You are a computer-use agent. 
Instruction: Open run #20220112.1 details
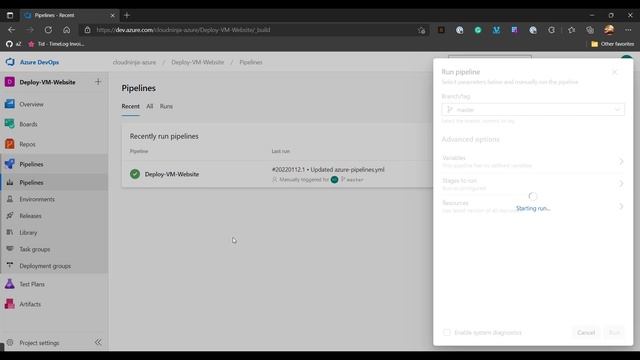click(x=328, y=169)
